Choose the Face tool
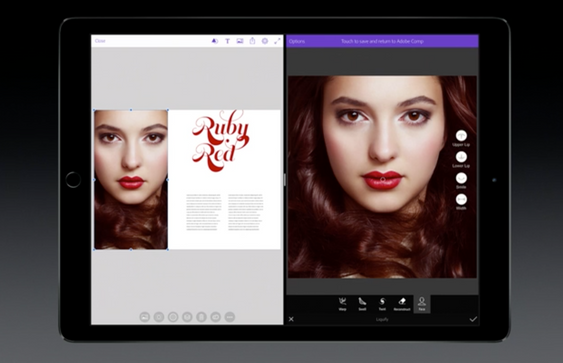 click(422, 304)
